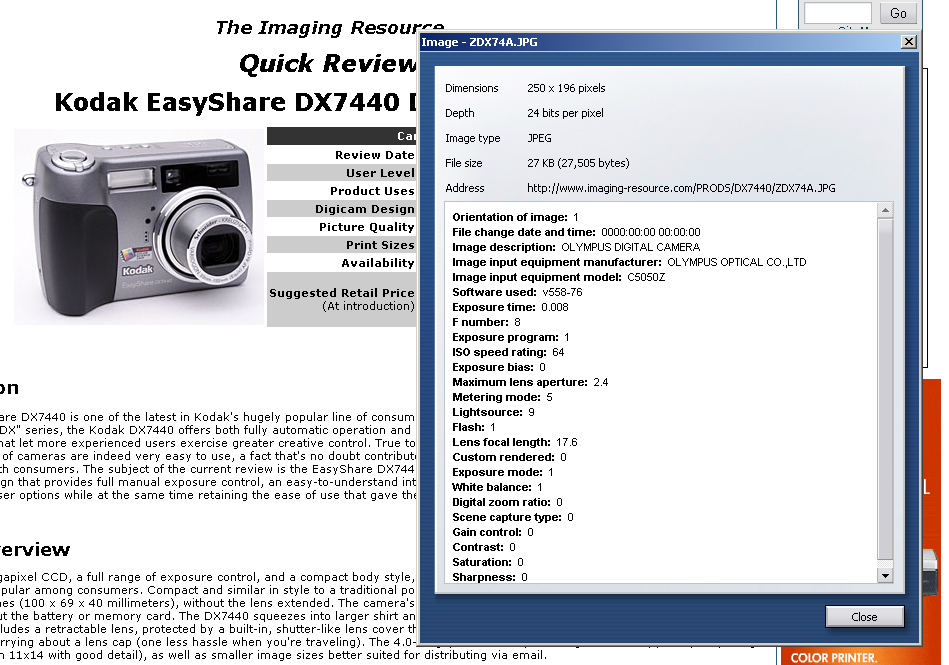Select 'Maximum lens aperture' 2.4 row

(x=530, y=382)
